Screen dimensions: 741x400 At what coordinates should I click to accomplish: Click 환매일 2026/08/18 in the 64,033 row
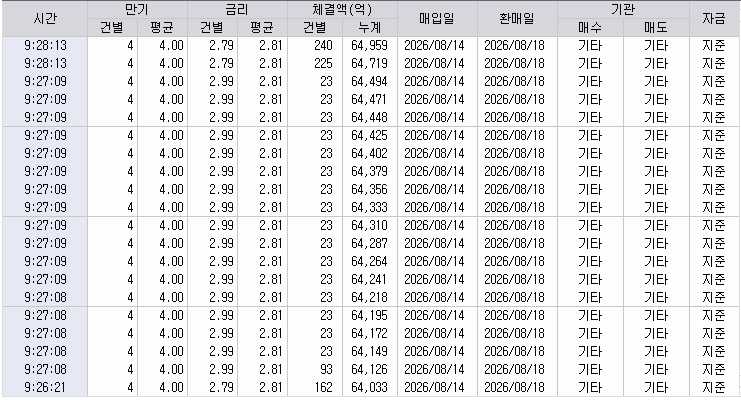[x=514, y=388]
